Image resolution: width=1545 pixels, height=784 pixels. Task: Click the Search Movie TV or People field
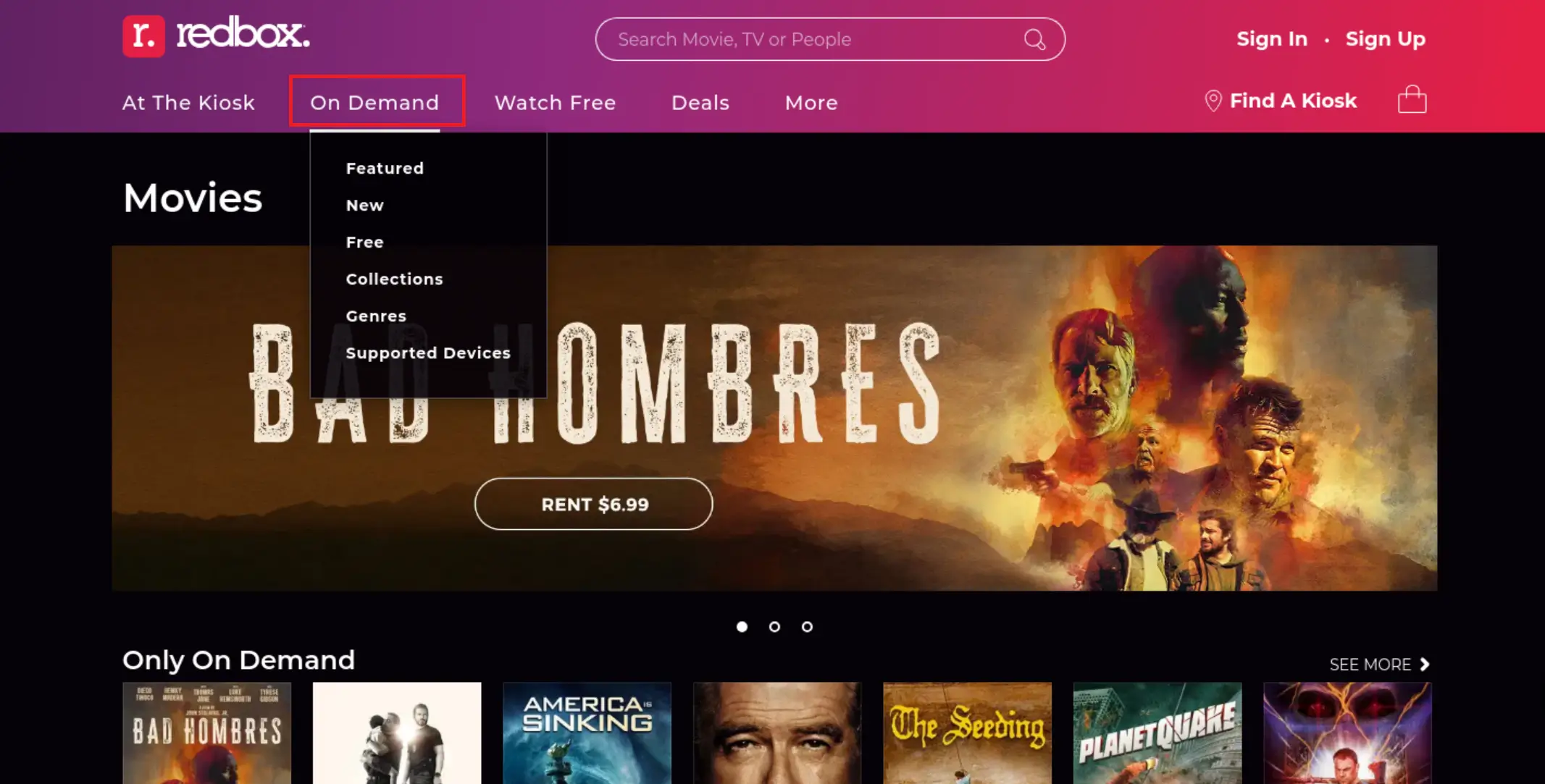[x=830, y=39]
